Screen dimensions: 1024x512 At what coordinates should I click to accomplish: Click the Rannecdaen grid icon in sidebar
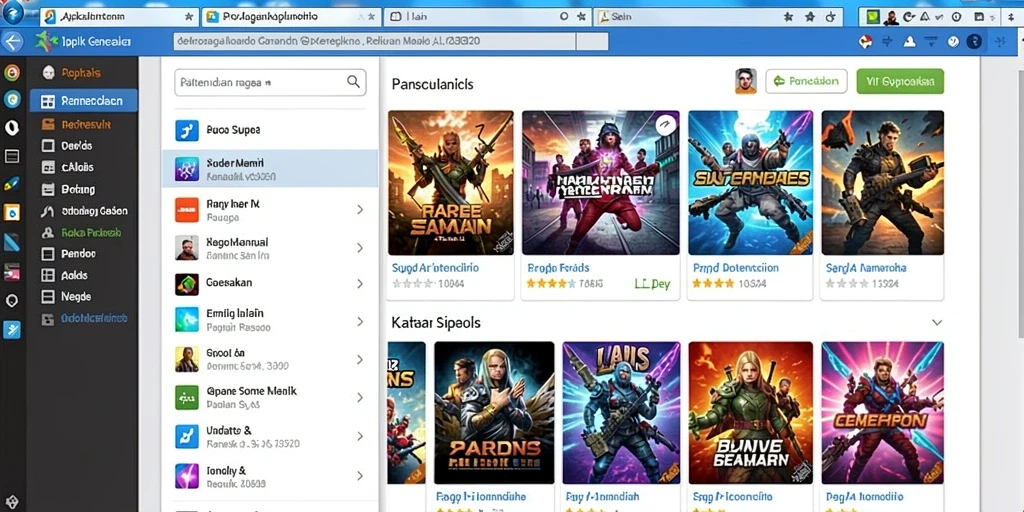click(48, 102)
